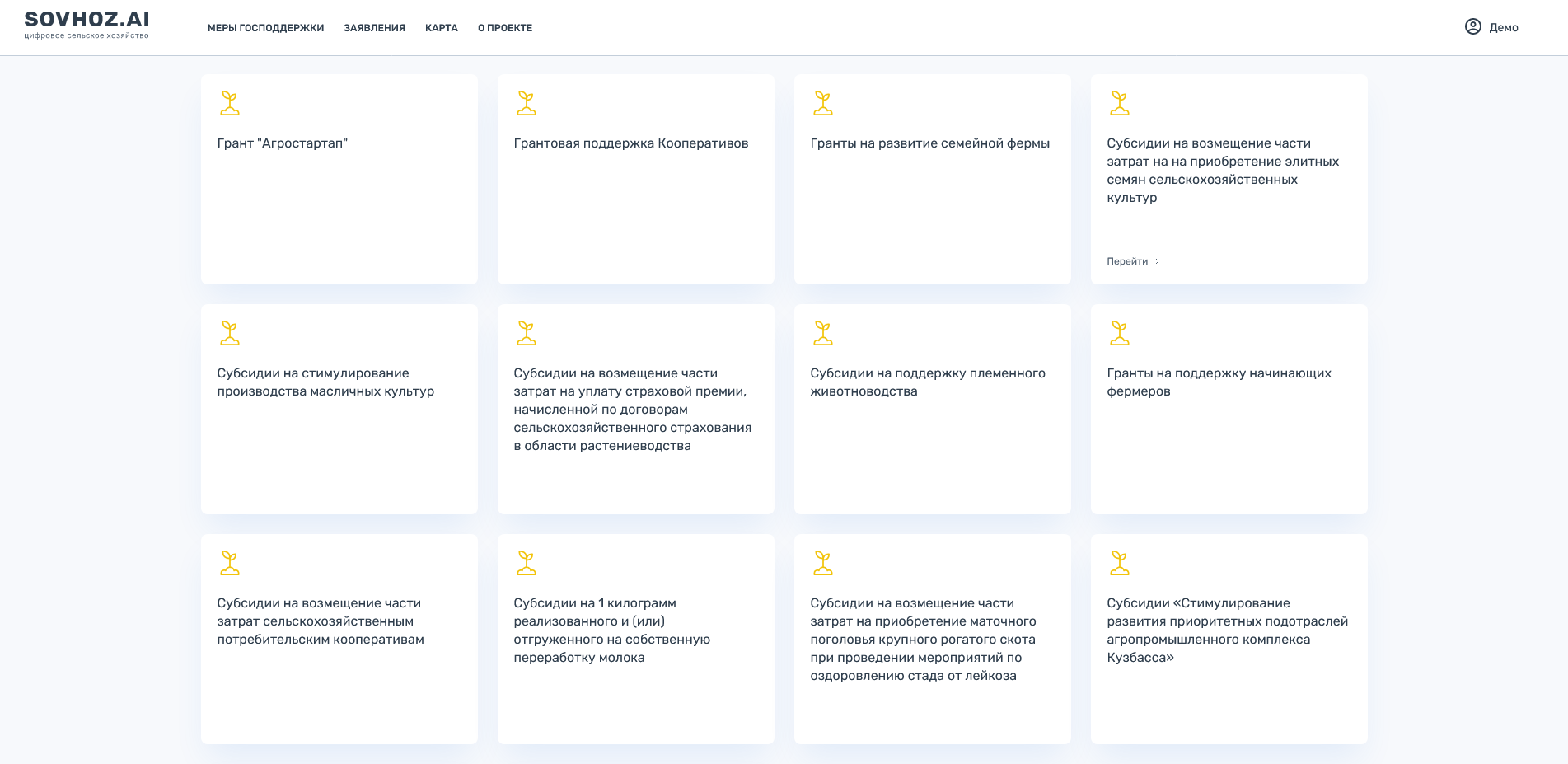This screenshot has width=1568, height=764.
Task: Click the sprout icon on масличных культур subsidy card
Action: 230,333
